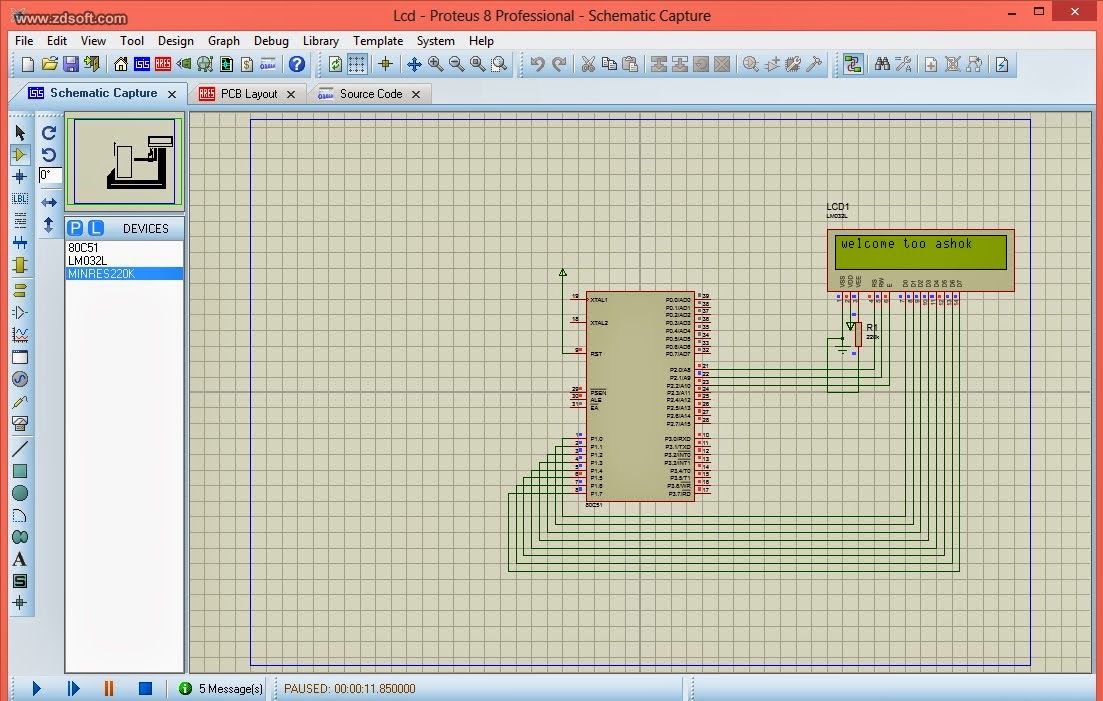This screenshot has width=1103, height=701.
Task: Toggle horizontal mirror (X-flip) button
Action: click(49, 203)
